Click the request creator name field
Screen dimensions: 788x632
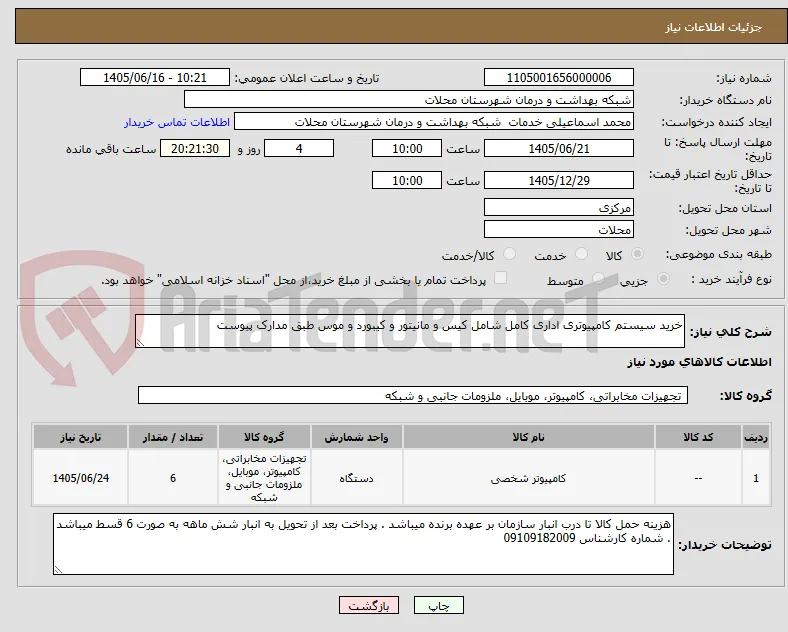point(434,122)
